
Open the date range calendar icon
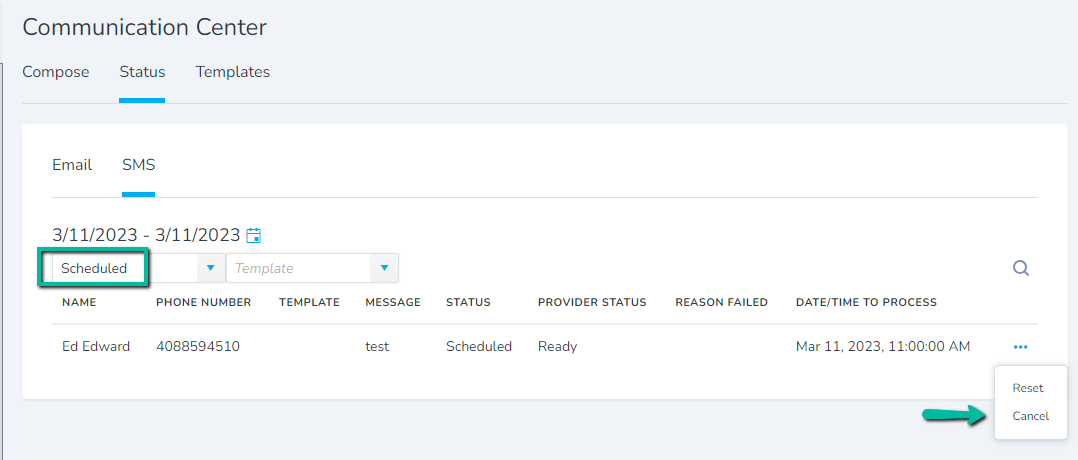click(254, 235)
